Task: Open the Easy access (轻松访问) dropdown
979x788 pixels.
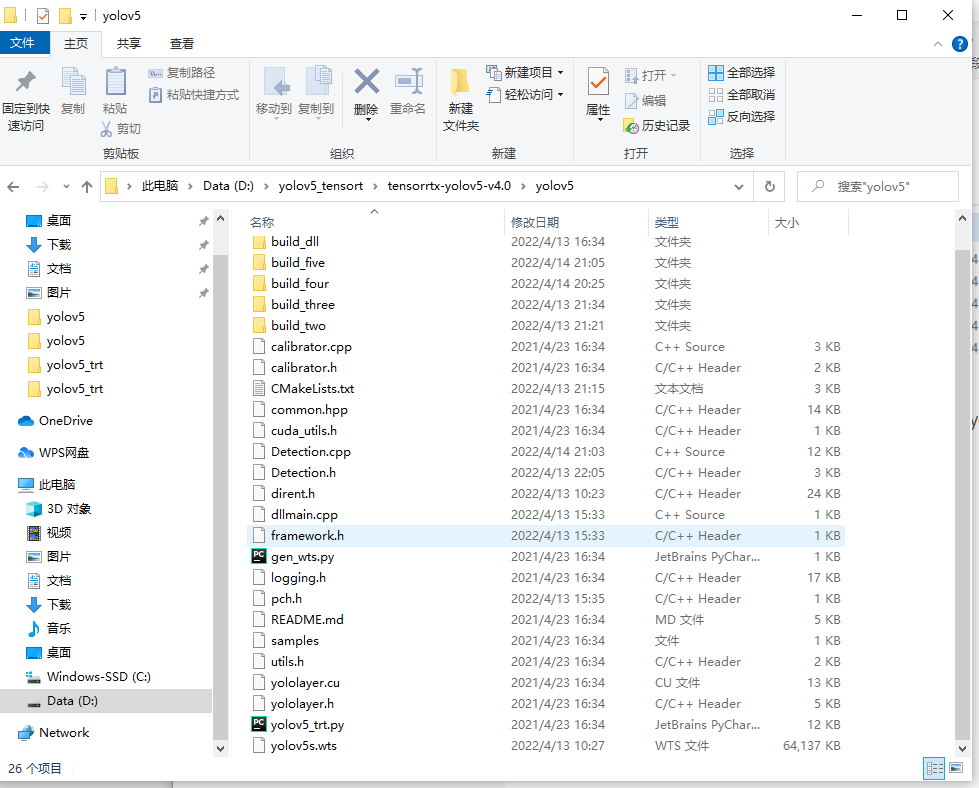Action: [x=525, y=95]
